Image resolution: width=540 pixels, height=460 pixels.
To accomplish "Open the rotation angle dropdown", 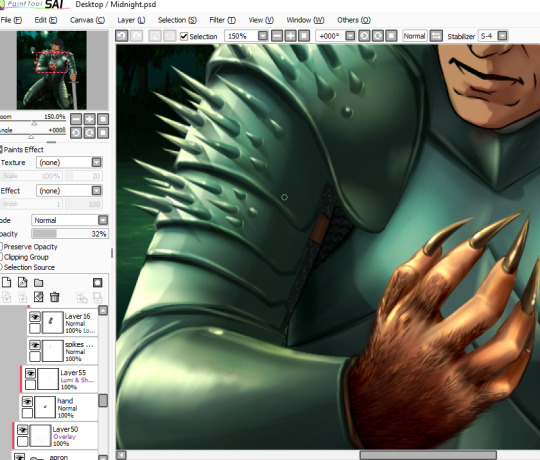I will click(x=350, y=36).
